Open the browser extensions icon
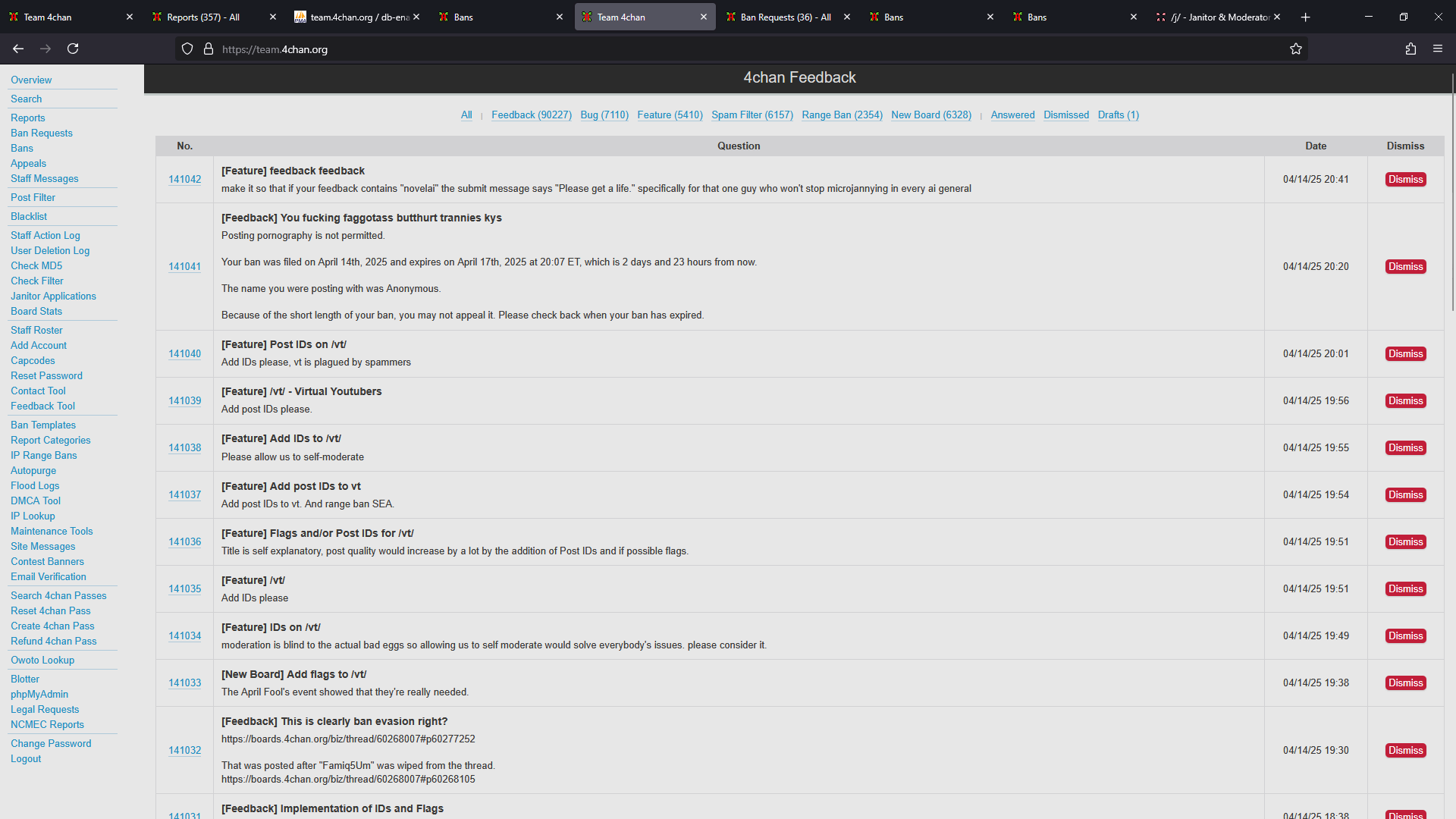 [x=1410, y=49]
